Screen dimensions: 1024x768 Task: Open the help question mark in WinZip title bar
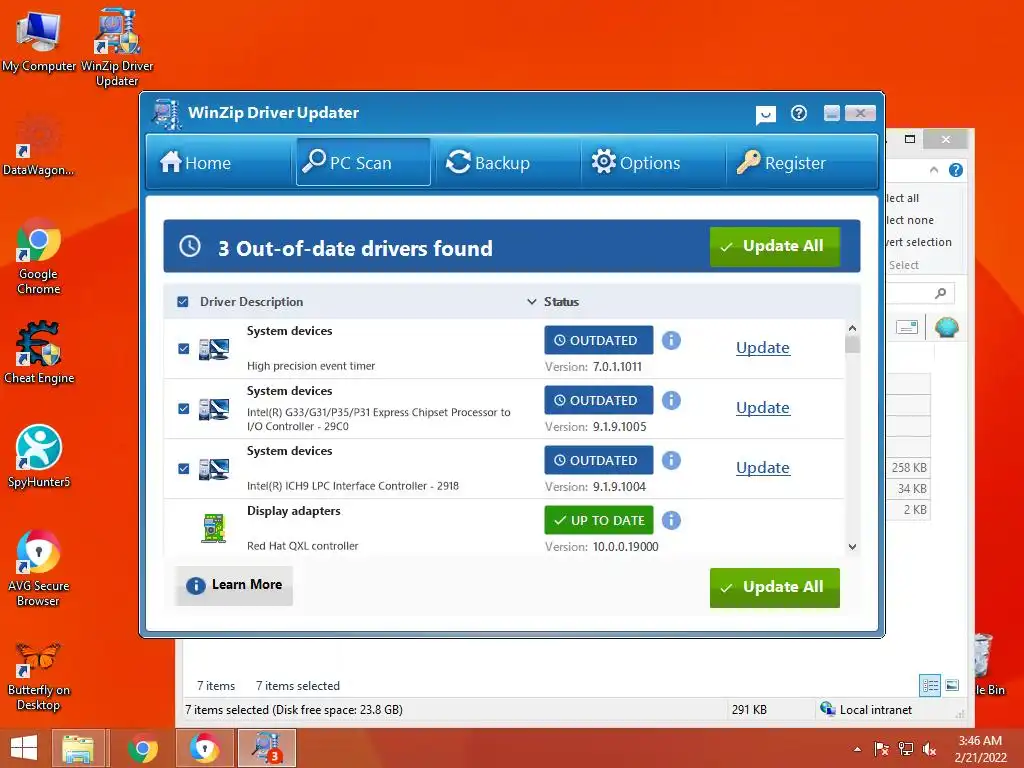(798, 113)
